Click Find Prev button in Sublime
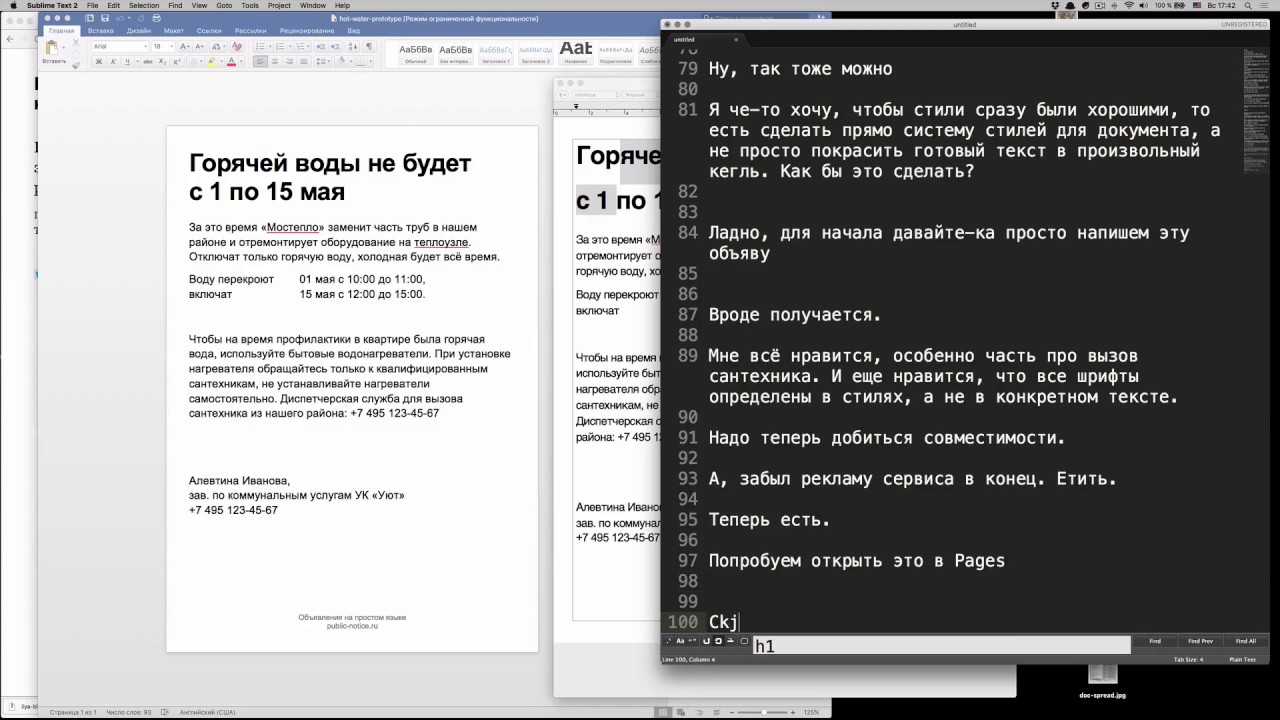Viewport: 1280px width, 720px height. click(x=1200, y=641)
